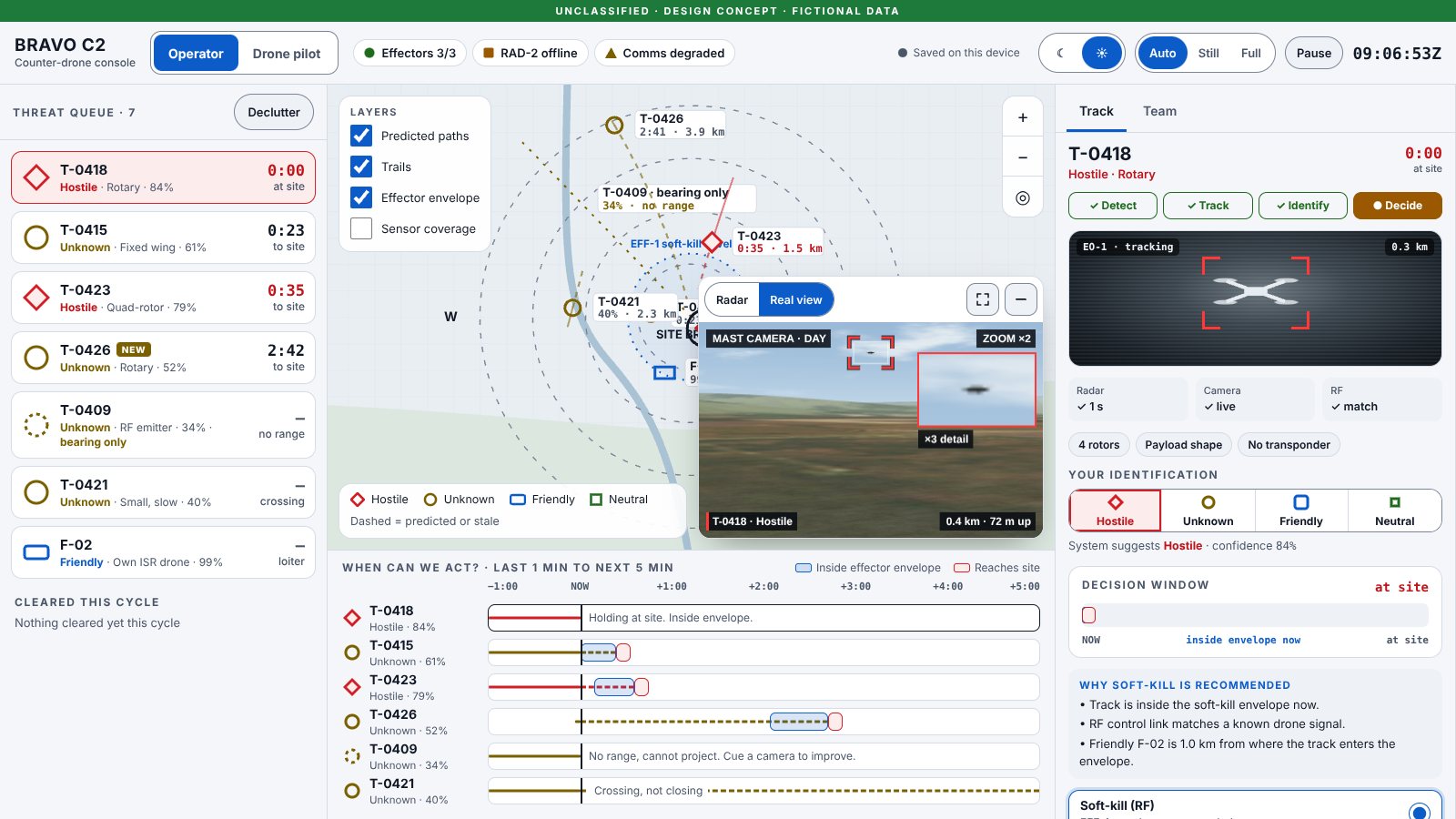The image size is (1456, 819).
Task: Switch camera panel to Real view
Action: coord(795,299)
